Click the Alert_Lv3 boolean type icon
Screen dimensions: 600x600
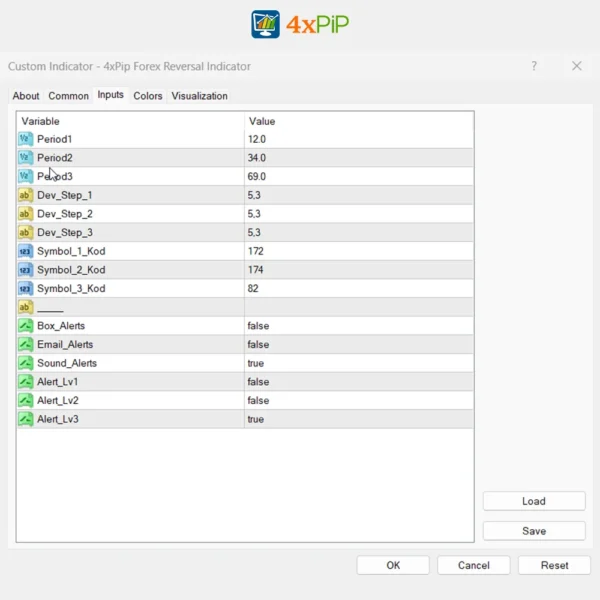[25, 419]
